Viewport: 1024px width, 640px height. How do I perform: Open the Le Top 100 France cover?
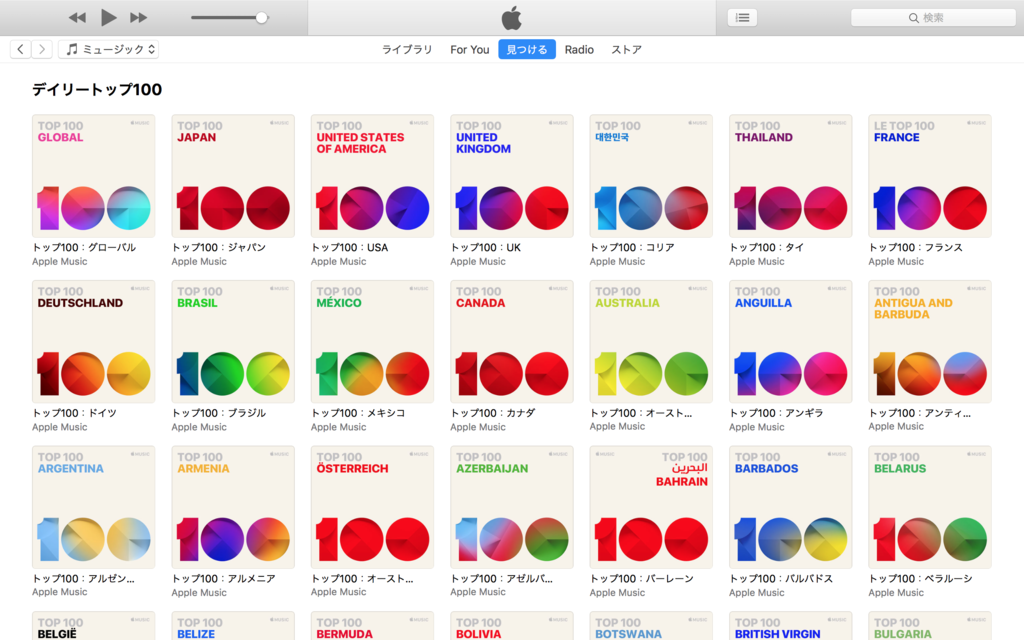coord(930,176)
